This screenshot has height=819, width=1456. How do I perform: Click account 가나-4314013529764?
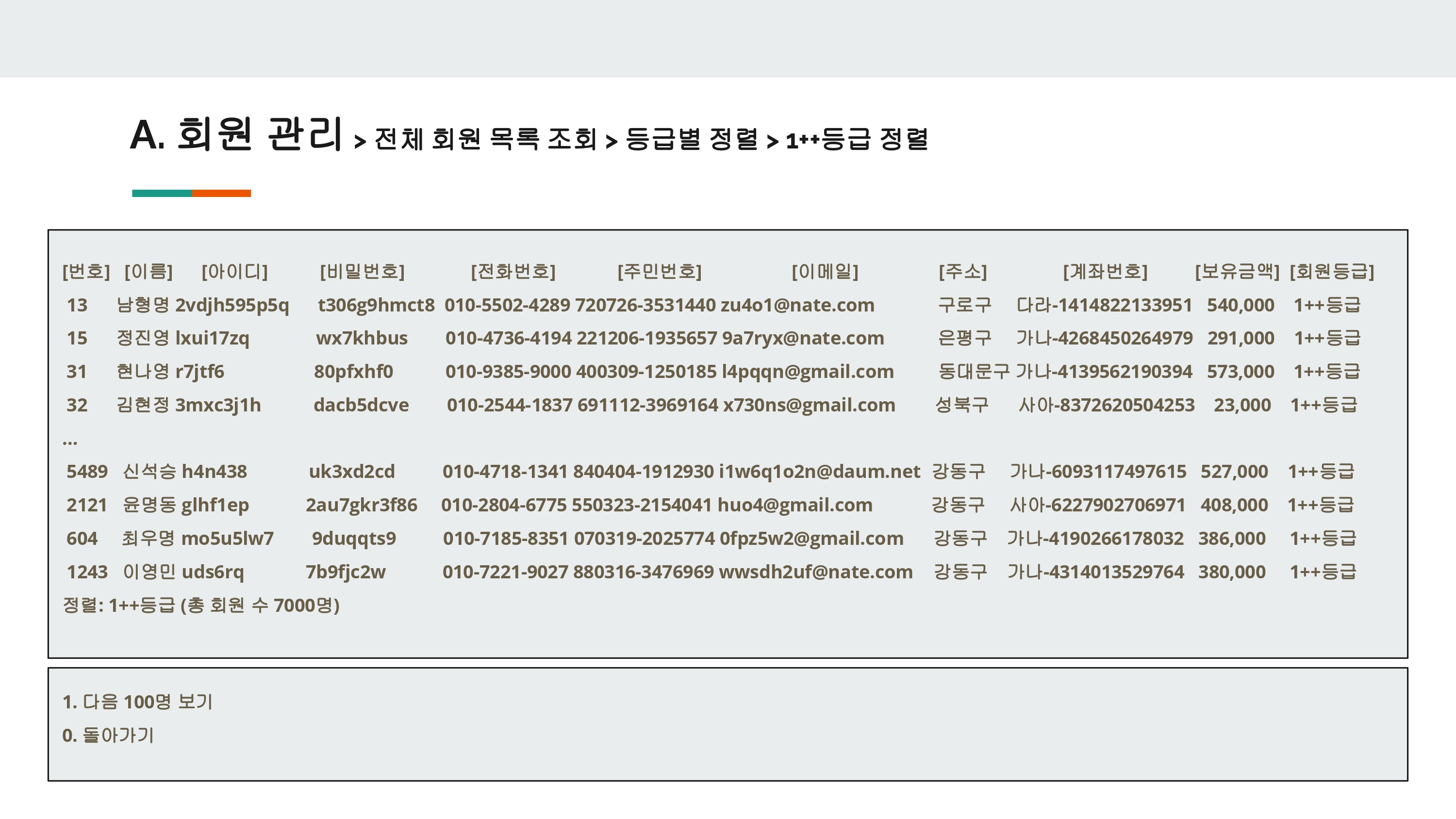coord(1095,572)
